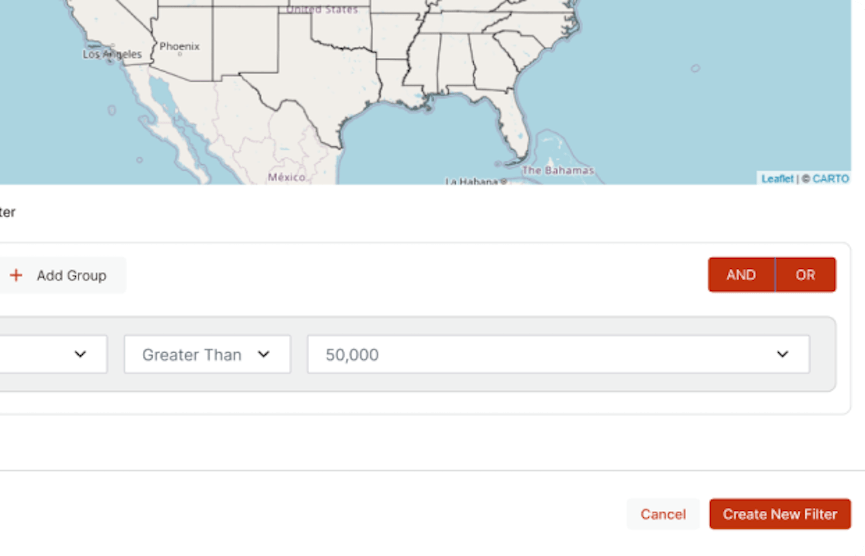Click the La Habana label on map
The height and width of the screenshot is (556, 865).
[x=472, y=181]
